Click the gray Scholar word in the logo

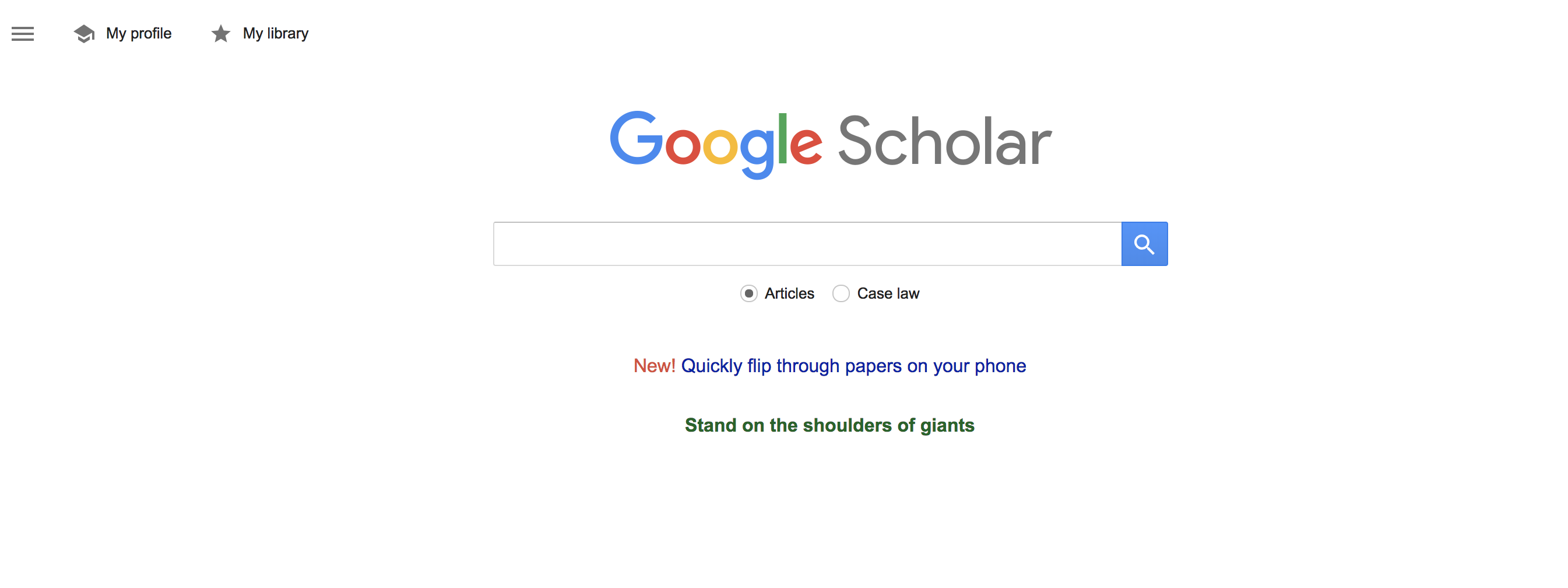point(945,141)
